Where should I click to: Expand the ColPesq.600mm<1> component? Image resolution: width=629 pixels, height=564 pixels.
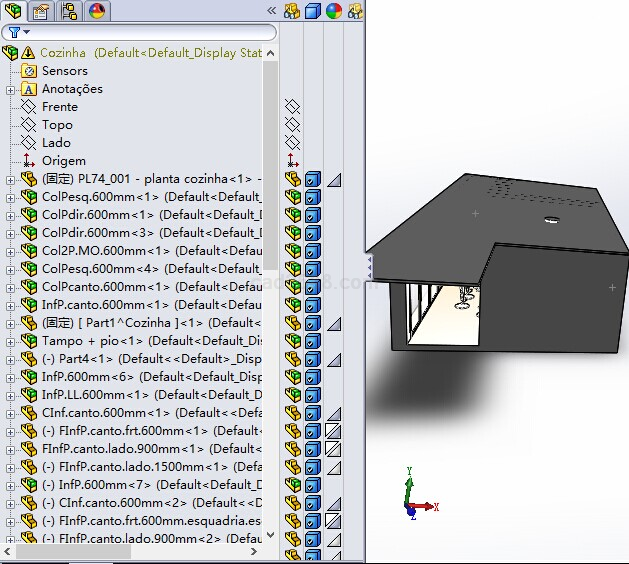[11, 197]
